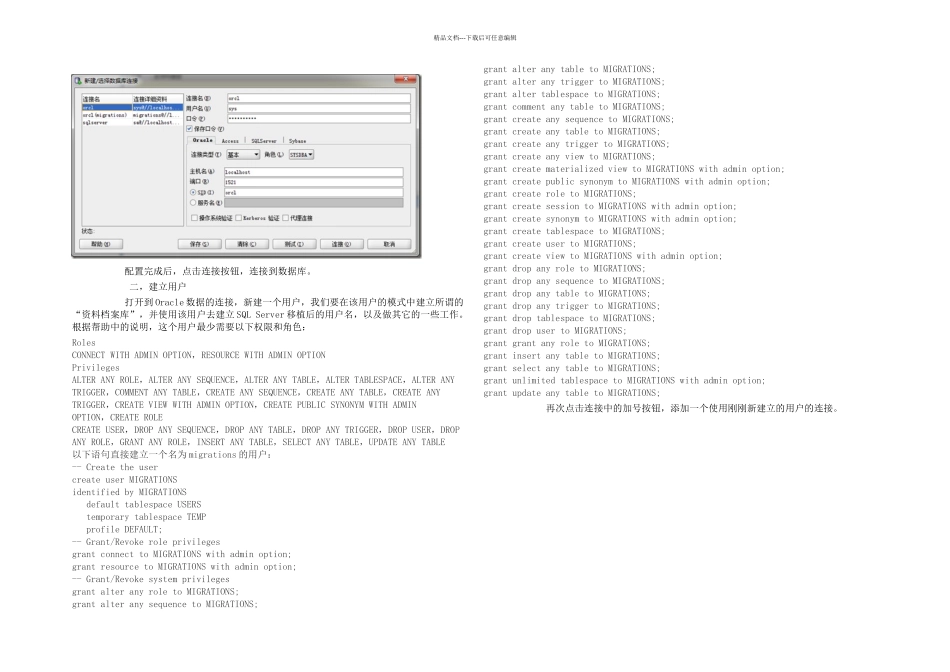This screenshot has width=950, height=672.
Task: Focus the 主机名 field containing localhost
Action: pos(313,172)
